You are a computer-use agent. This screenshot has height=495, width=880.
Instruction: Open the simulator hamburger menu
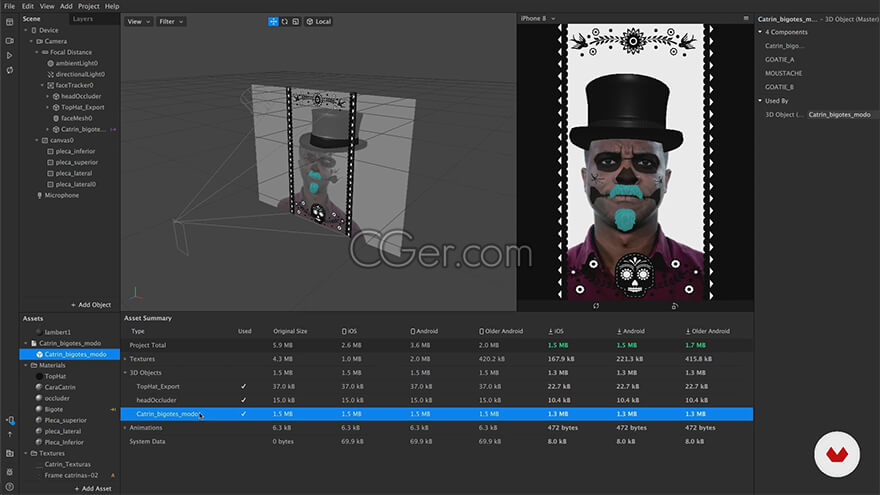(746, 19)
